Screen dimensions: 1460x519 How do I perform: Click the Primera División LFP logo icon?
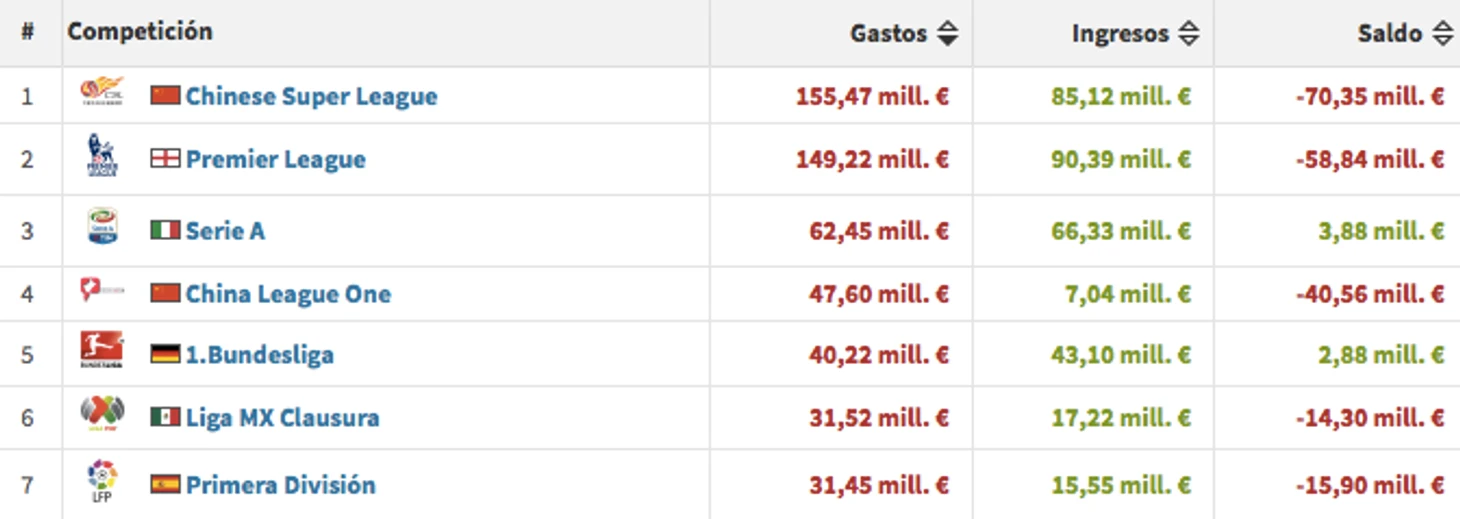(102, 481)
